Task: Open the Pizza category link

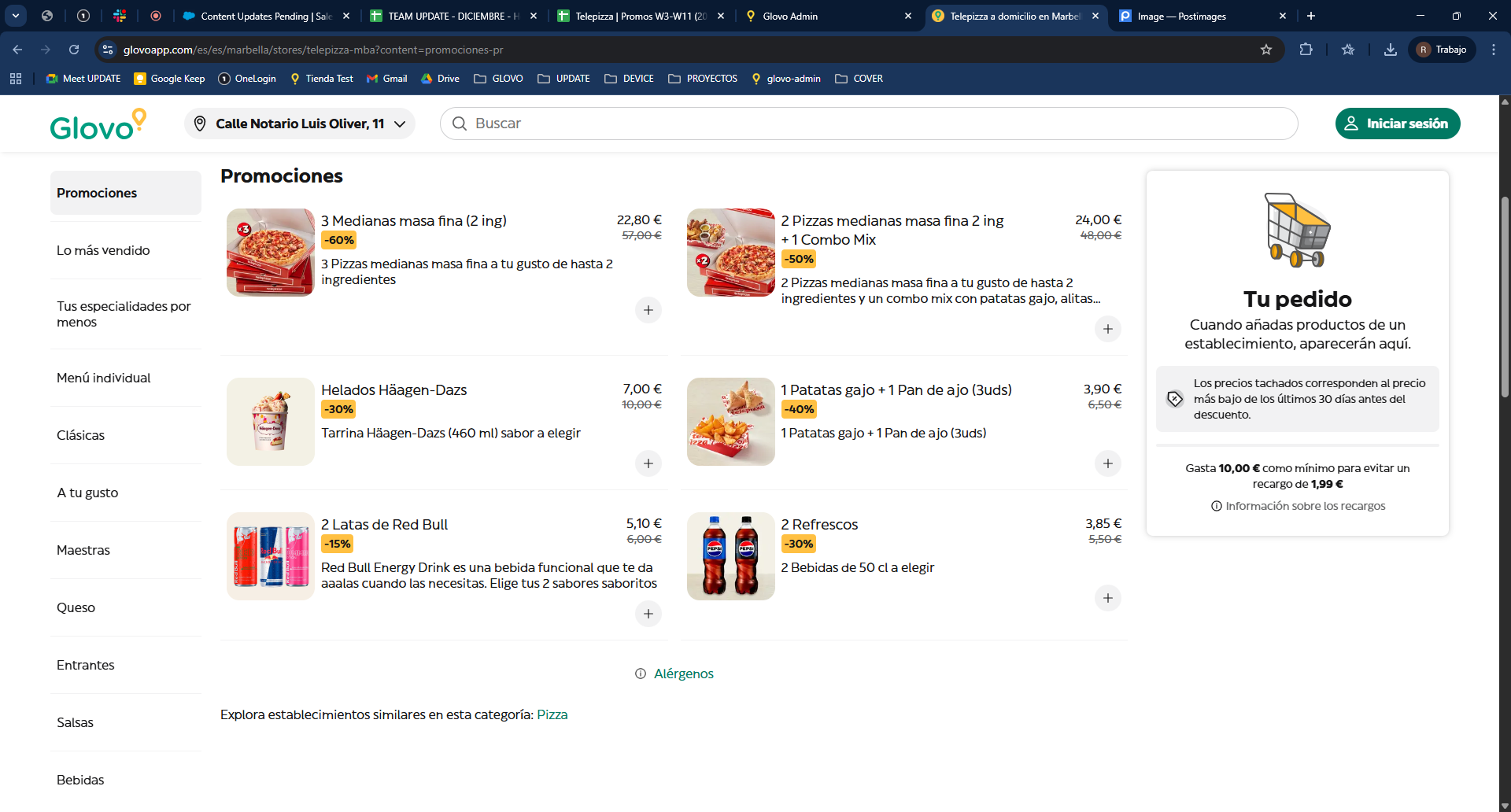Action: point(552,714)
